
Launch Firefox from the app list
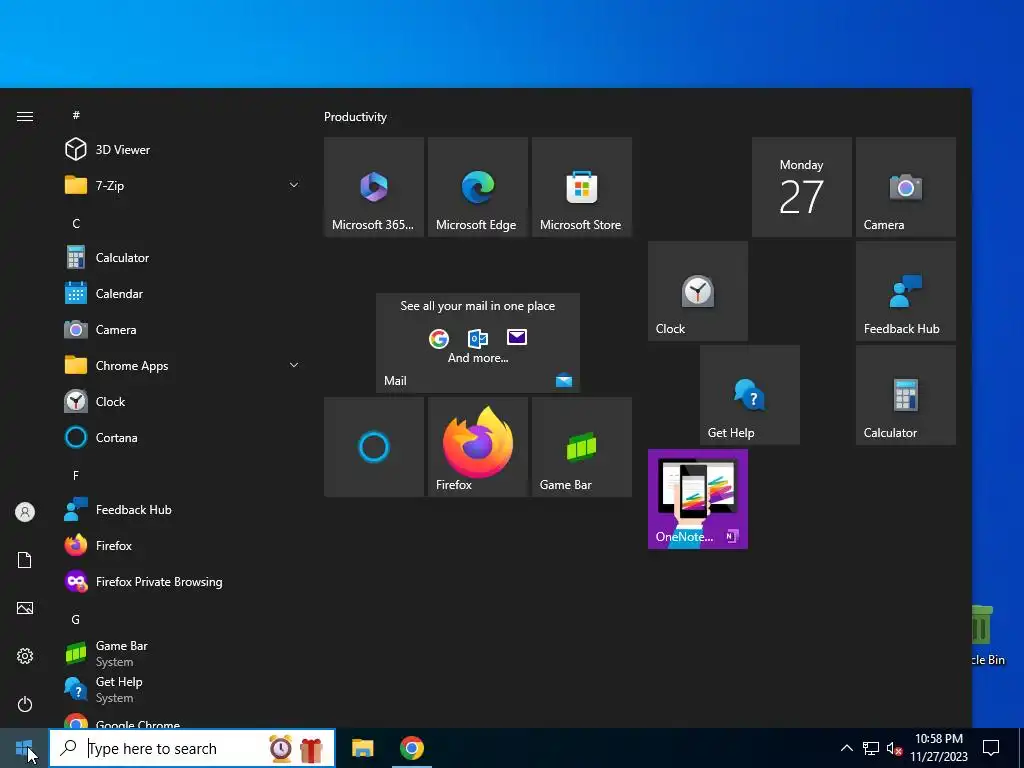[x=183, y=546]
